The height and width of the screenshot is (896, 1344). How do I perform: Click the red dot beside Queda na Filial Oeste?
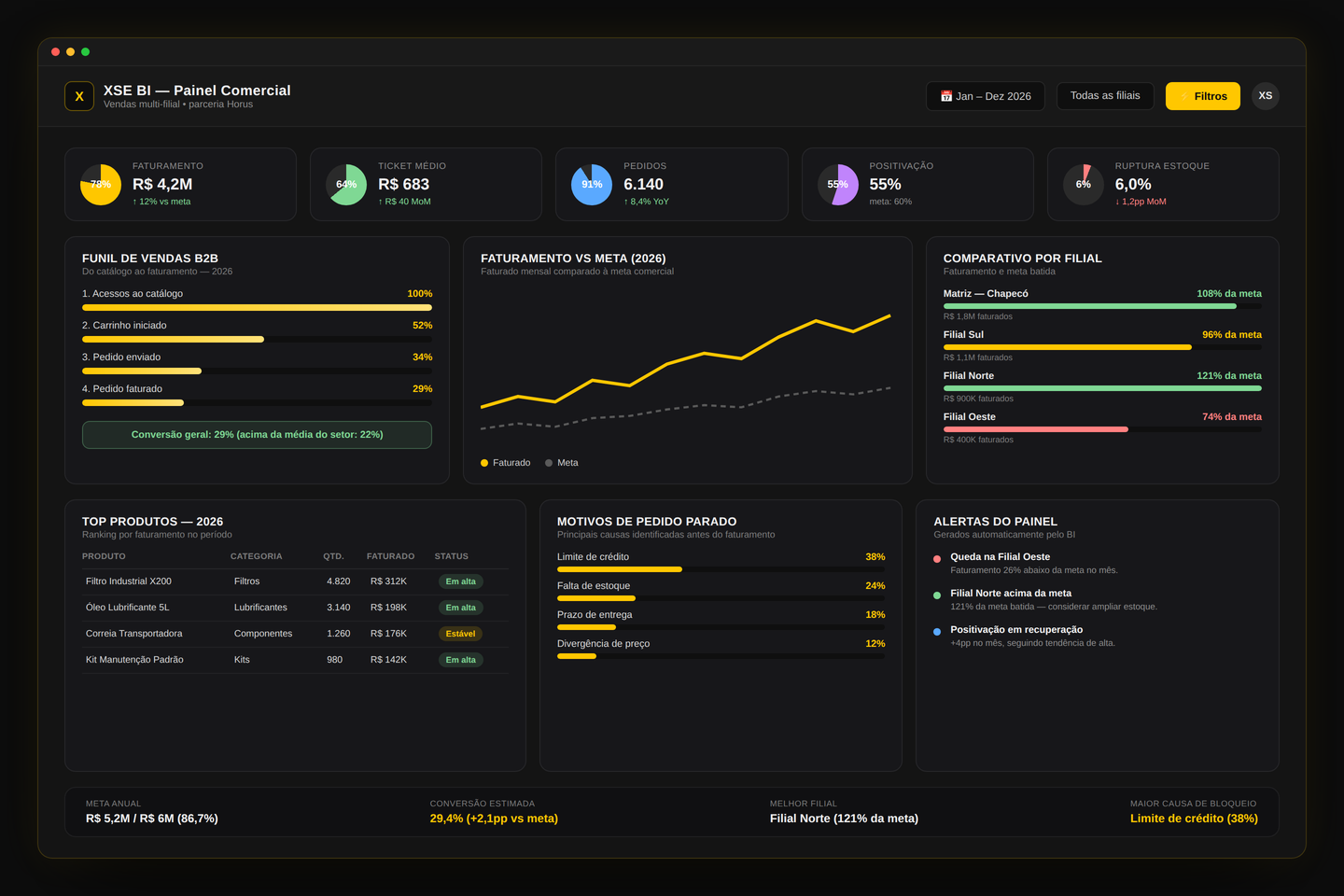click(x=937, y=559)
